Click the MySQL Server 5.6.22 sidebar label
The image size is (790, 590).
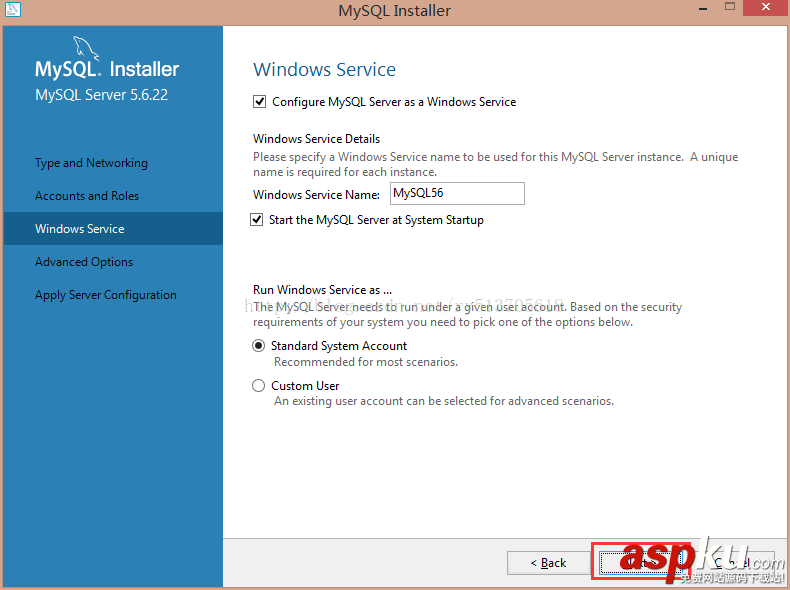[x=101, y=95]
